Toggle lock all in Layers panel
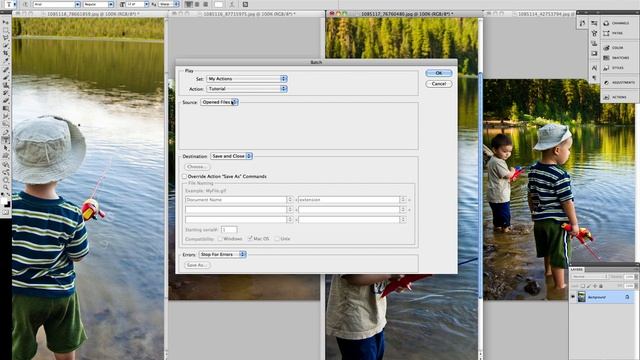The width and height of the screenshot is (640, 360). click(x=601, y=286)
